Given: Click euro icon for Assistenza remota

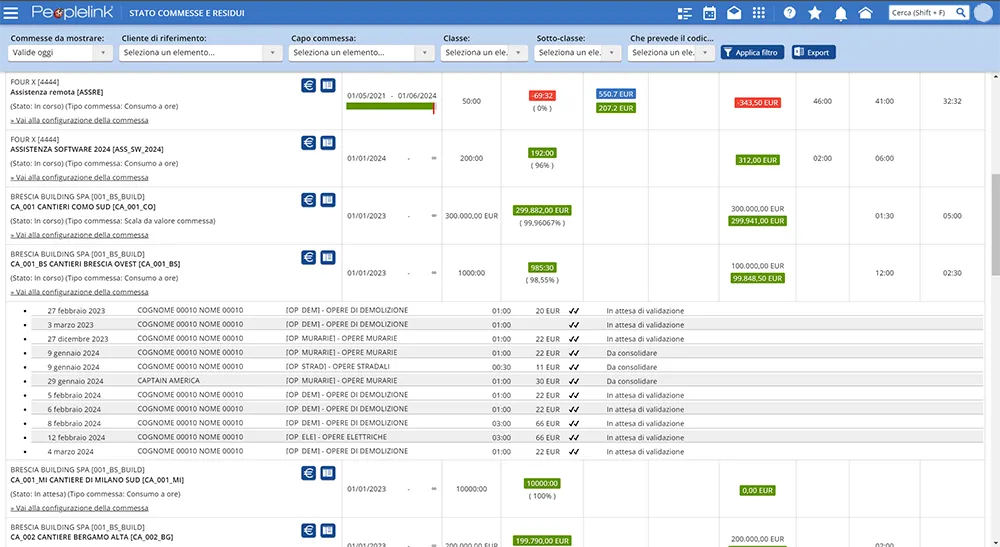Looking at the screenshot, I should coord(309,85).
